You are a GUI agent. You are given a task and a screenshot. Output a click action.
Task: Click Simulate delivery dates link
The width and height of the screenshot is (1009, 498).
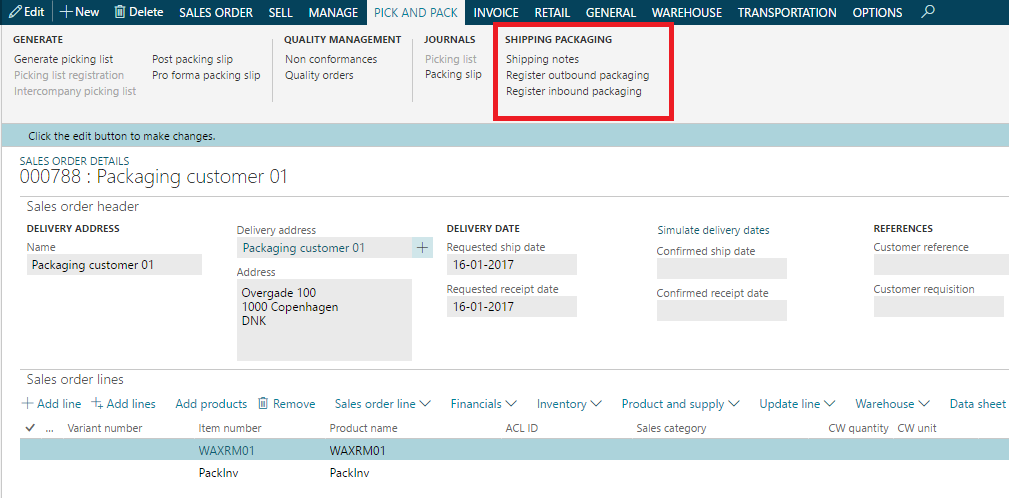click(x=713, y=230)
